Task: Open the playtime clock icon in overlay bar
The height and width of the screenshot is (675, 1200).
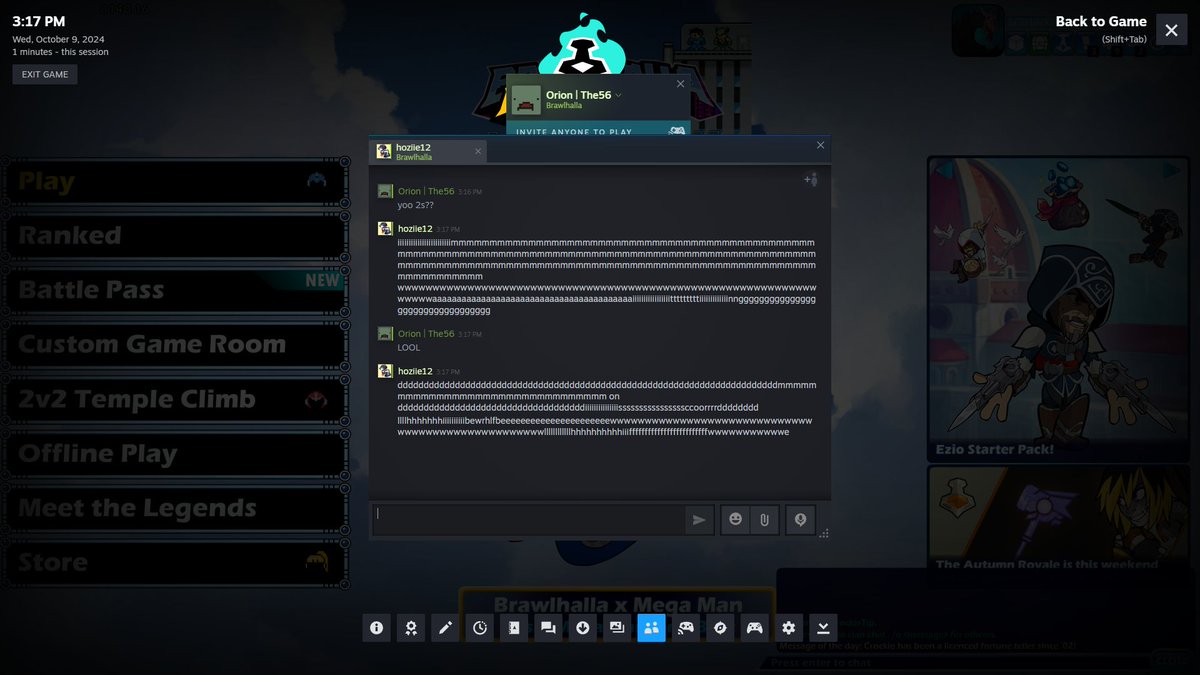Action: [x=480, y=628]
